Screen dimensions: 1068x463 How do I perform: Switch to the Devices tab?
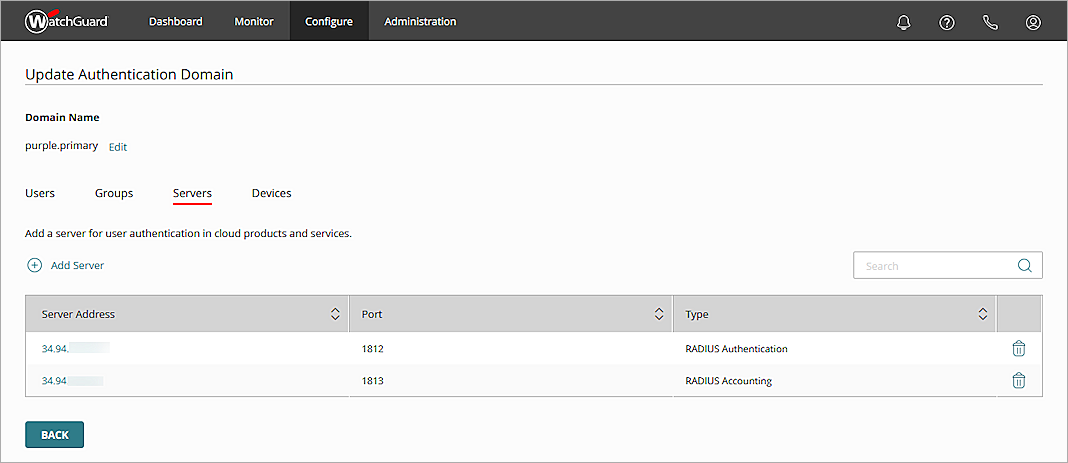[271, 193]
